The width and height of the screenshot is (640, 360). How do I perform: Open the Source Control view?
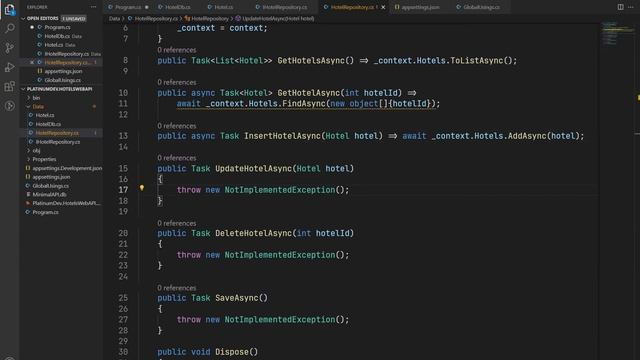[10, 48]
